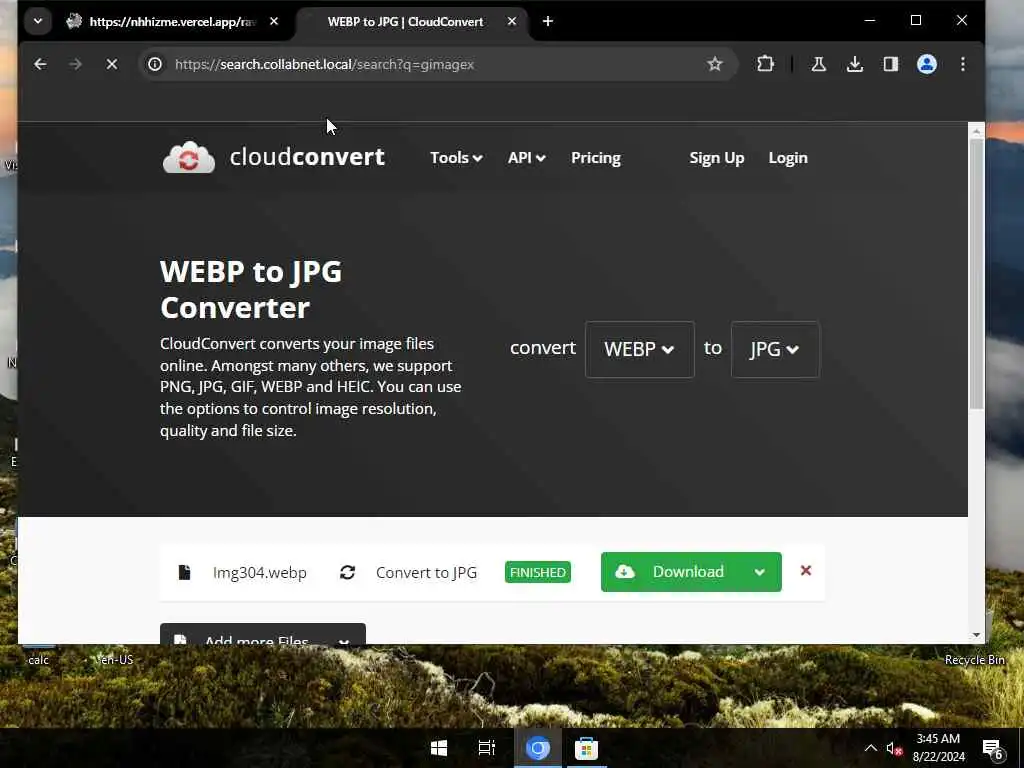
Task: Open the WEBP source format dropdown
Action: (639, 349)
